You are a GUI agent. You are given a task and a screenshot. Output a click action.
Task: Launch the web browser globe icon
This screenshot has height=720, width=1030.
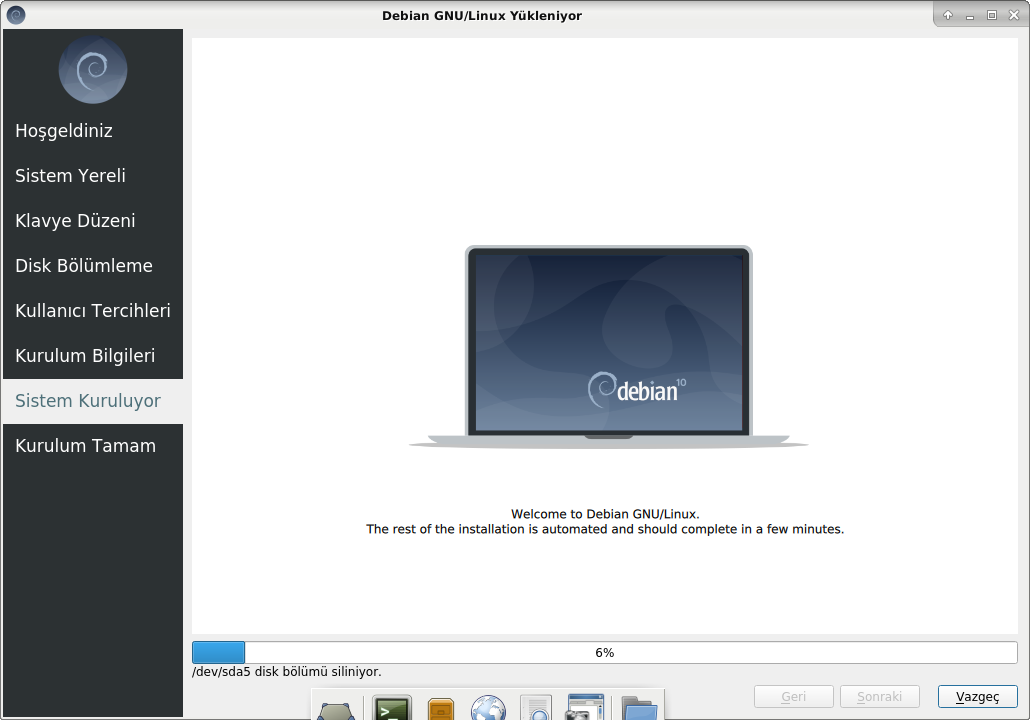(x=488, y=708)
